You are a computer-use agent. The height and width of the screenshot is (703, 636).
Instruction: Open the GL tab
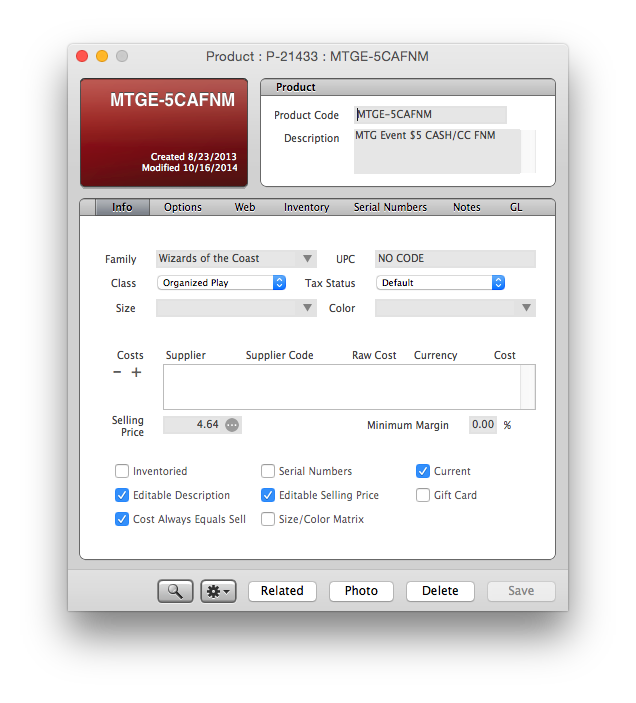[516, 207]
